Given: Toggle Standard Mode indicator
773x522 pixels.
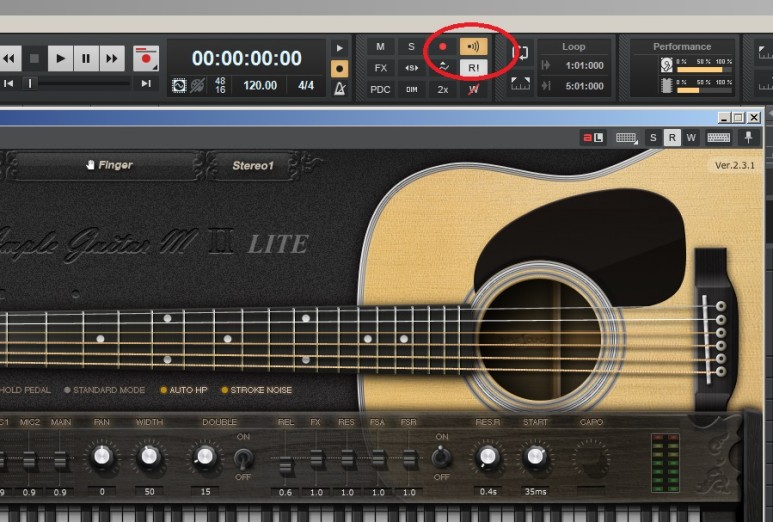Looking at the screenshot, I should pos(105,390).
